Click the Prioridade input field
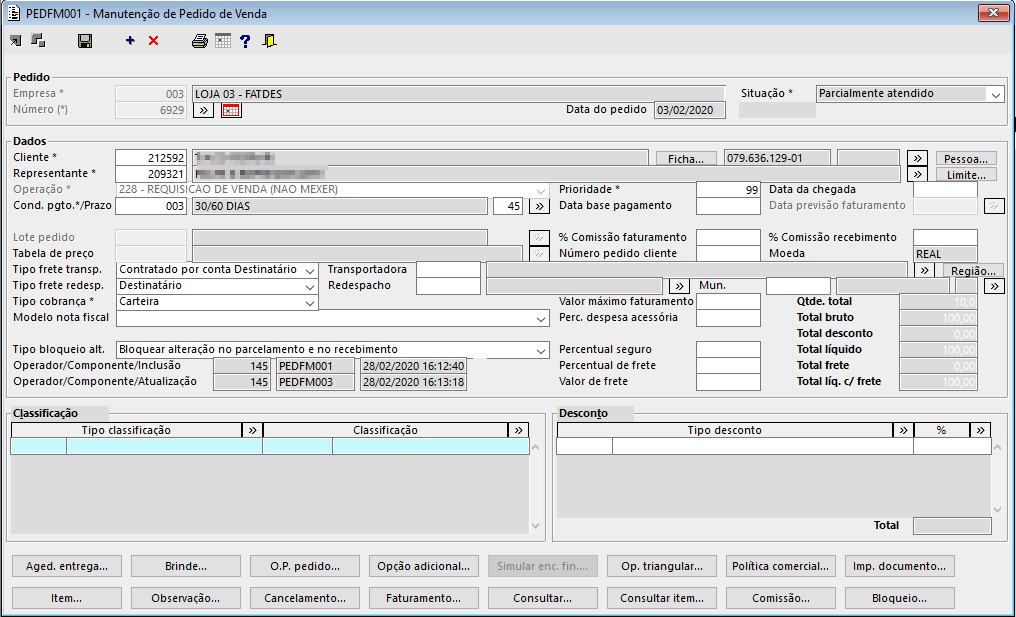1016x617 pixels. [x=728, y=190]
